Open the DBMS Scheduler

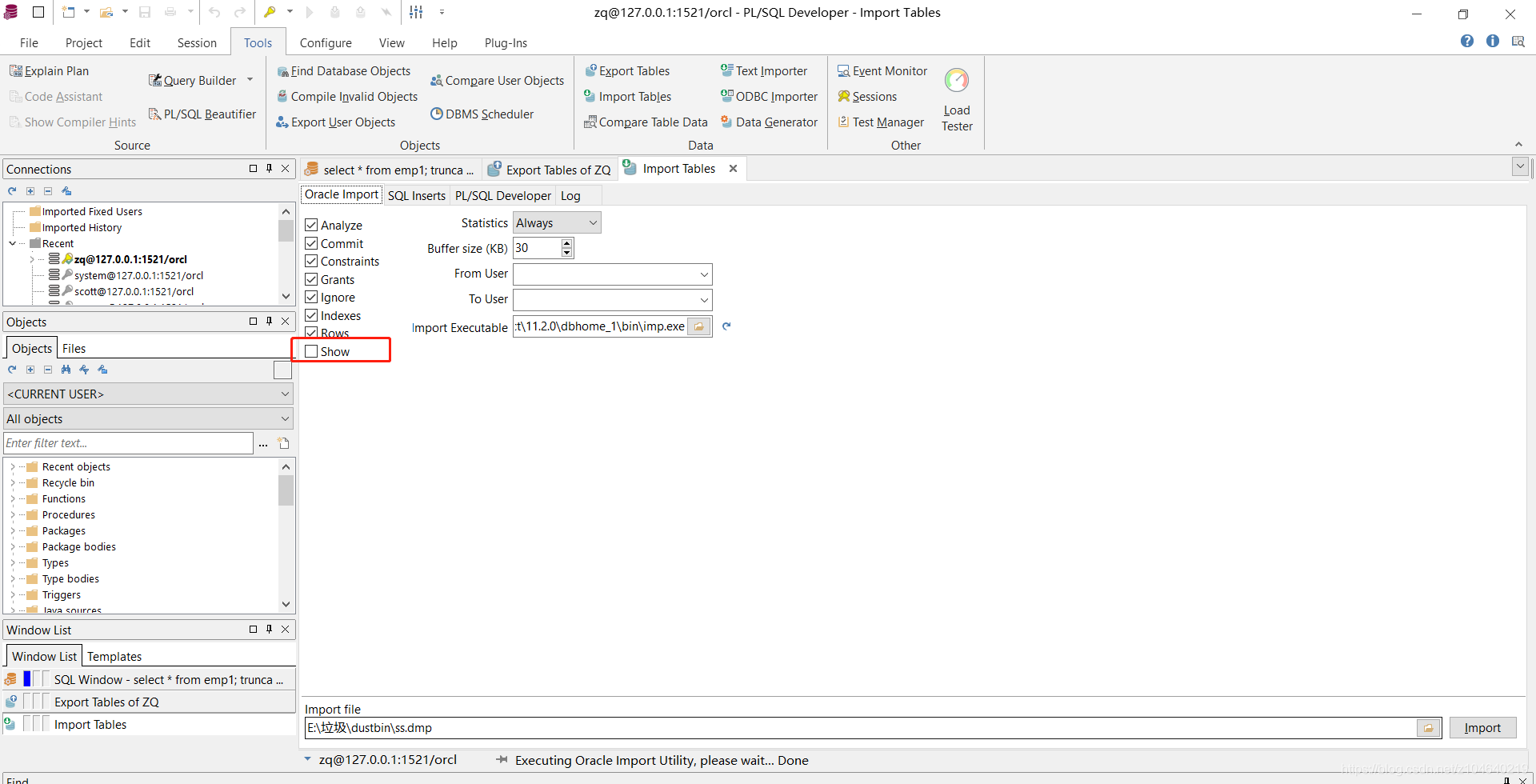pos(482,114)
